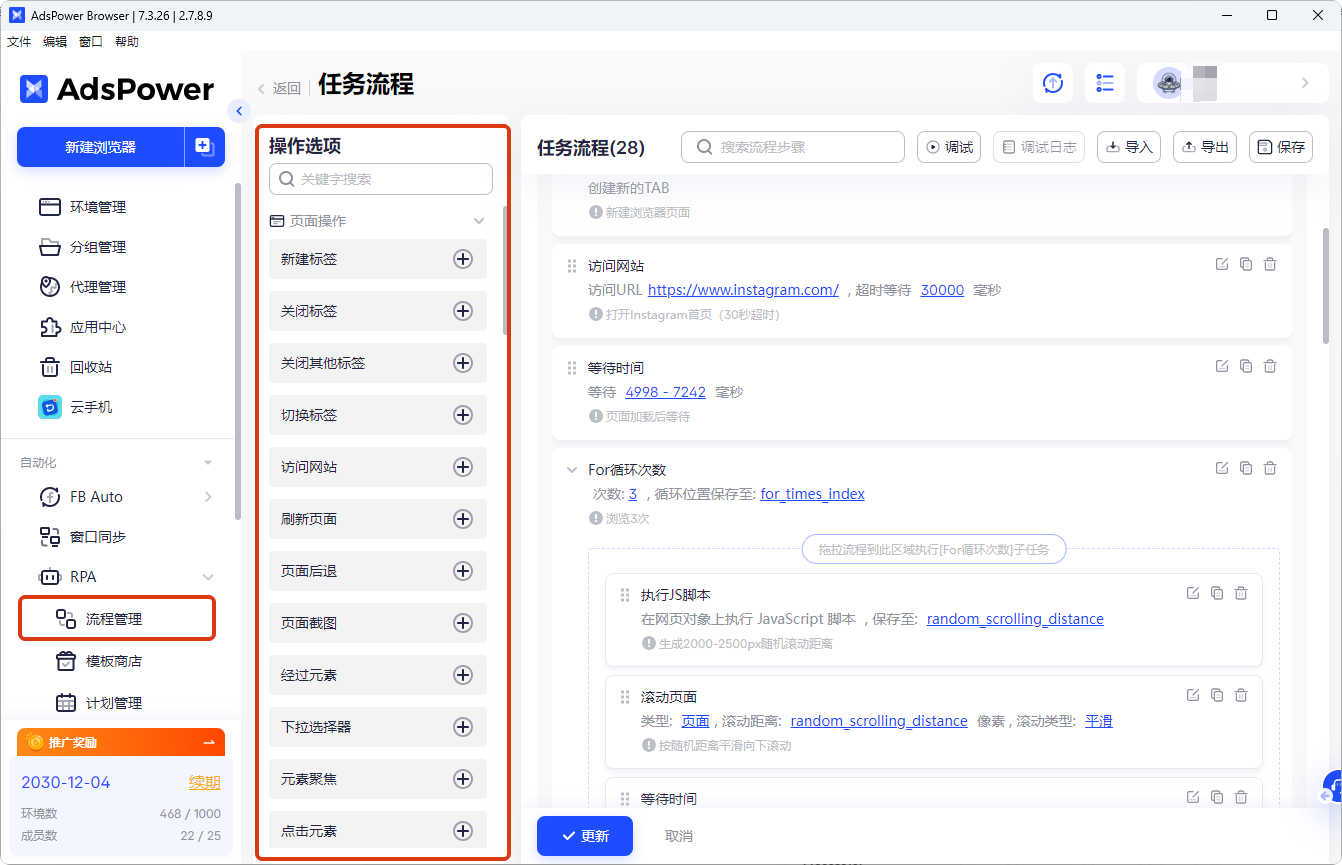This screenshot has height=865, width=1342.
Task: Edit the 访问网站 step using its pencil icon
Action: tap(1221, 264)
